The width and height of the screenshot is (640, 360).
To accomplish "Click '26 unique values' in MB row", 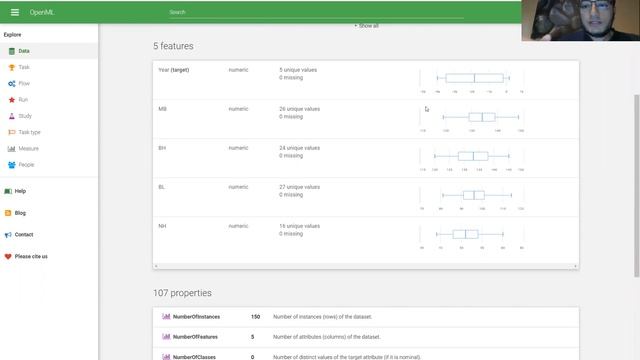I will [x=300, y=109].
